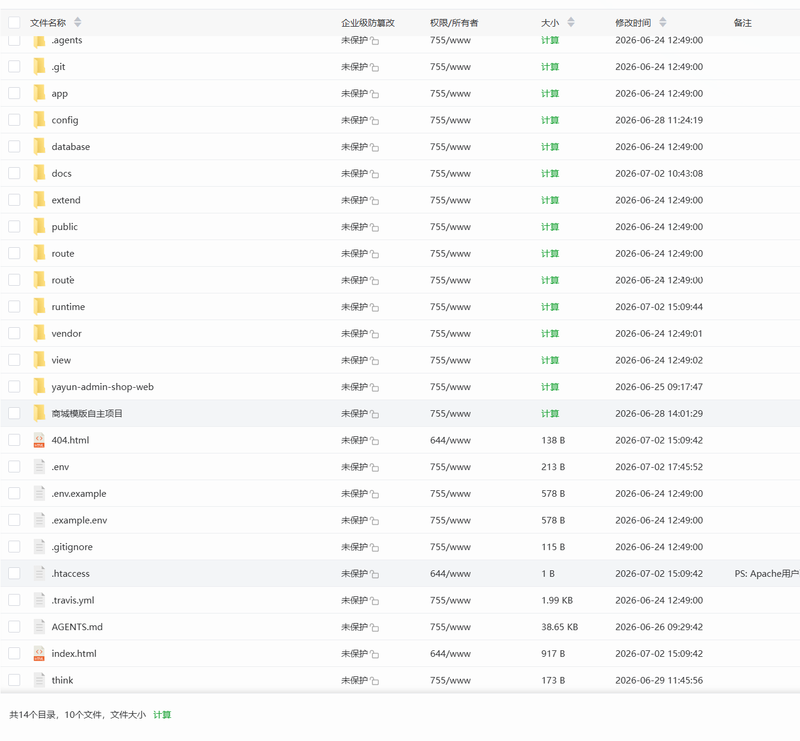
Task: Calculate size of the database folder
Action: 550,146
